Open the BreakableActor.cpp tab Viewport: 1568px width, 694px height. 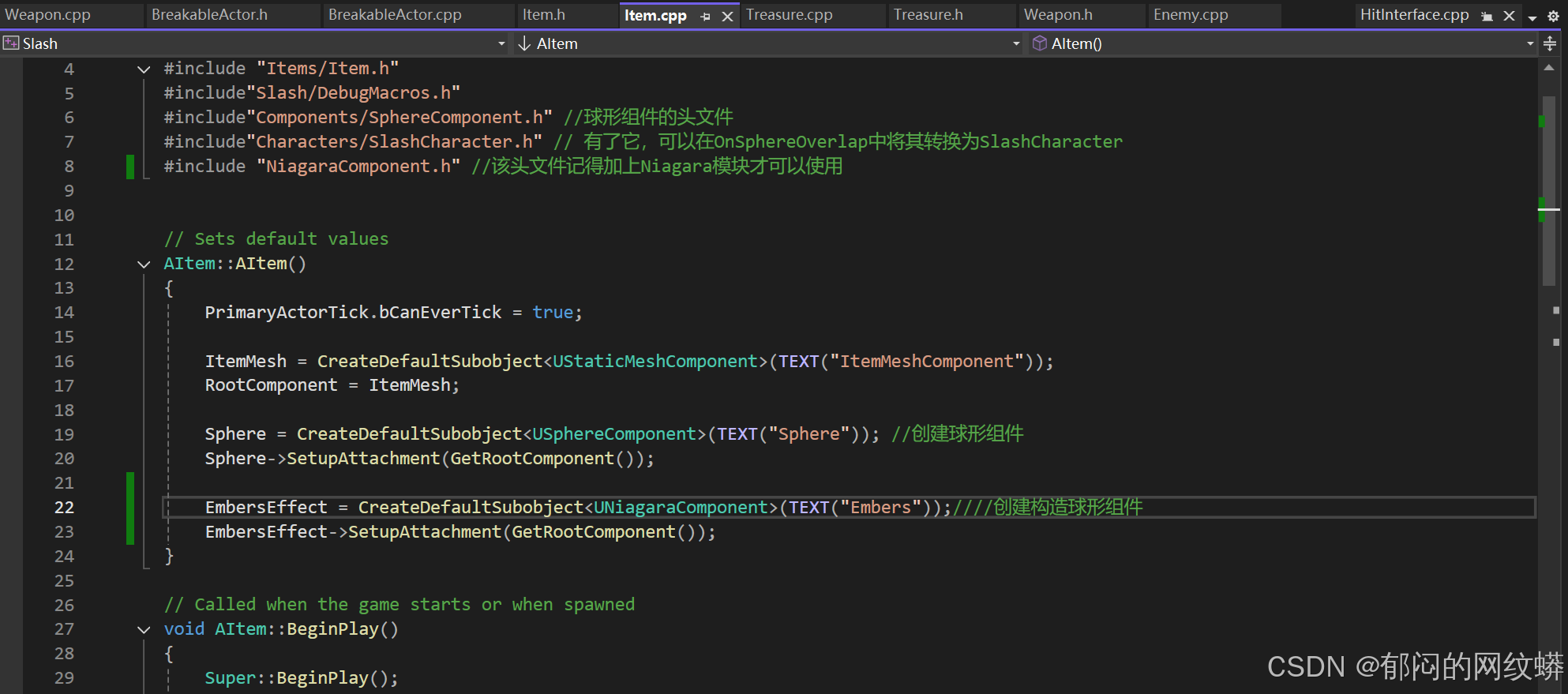[x=395, y=15]
